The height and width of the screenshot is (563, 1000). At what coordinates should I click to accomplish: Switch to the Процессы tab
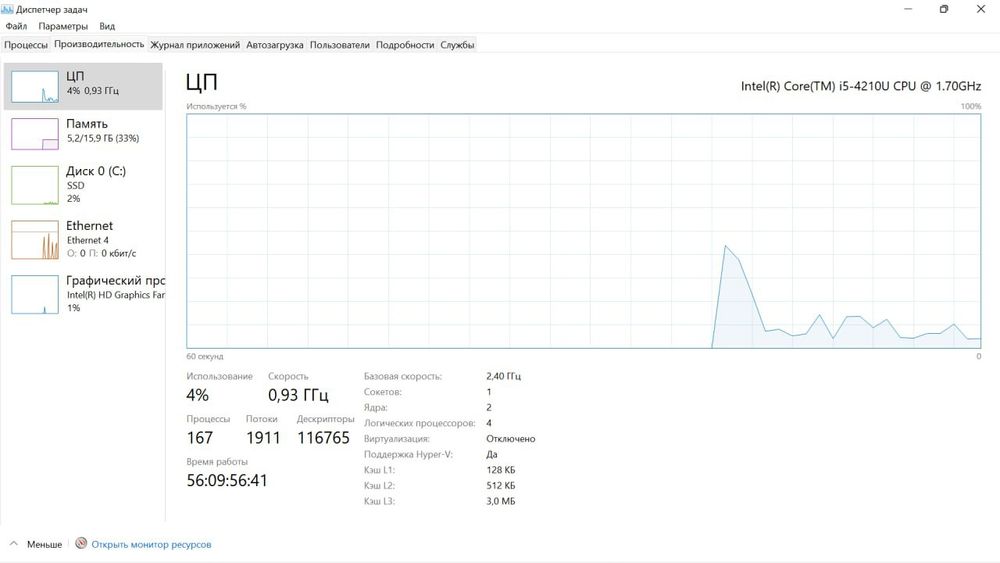point(26,45)
